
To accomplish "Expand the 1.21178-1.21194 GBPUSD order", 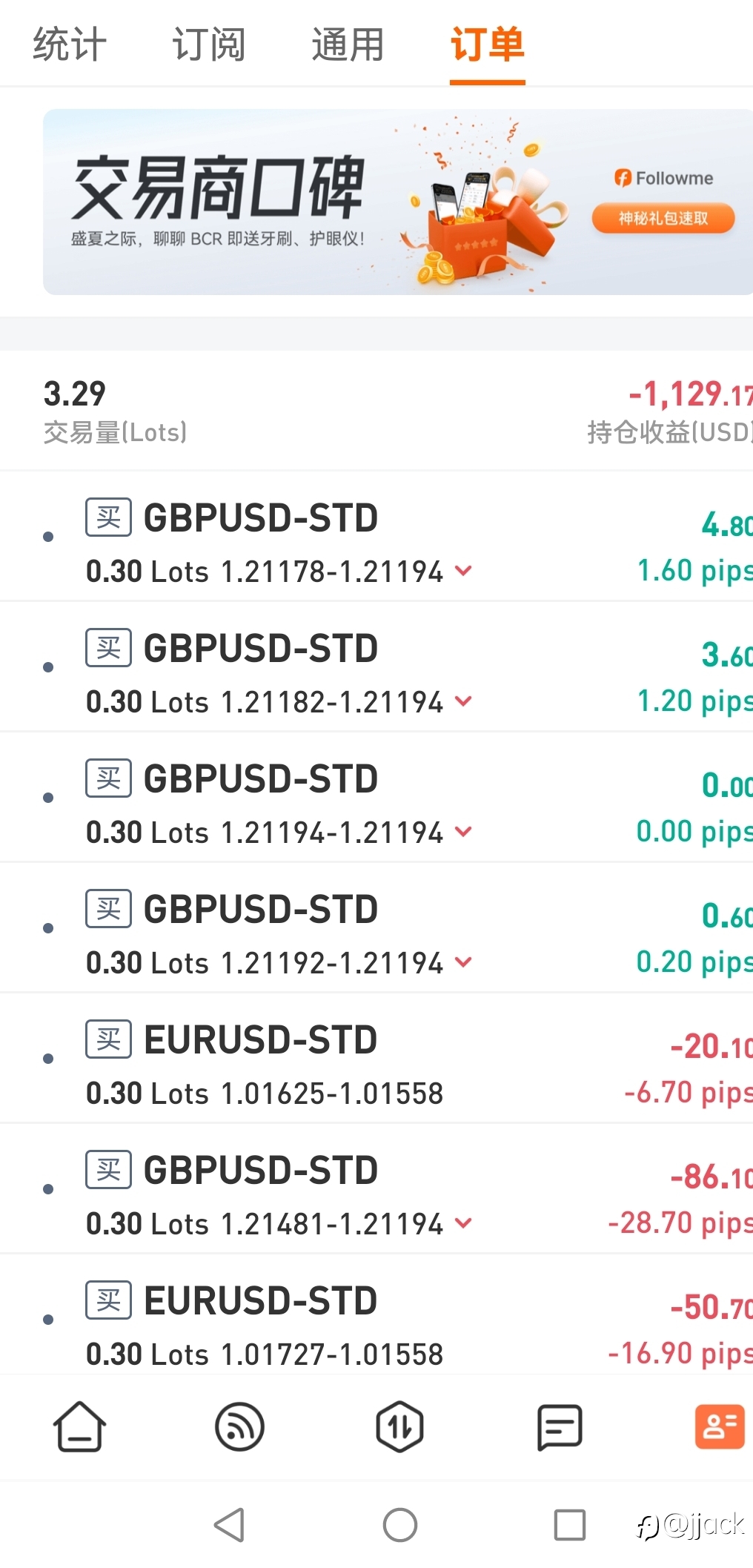I will pyautogui.click(x=464, y=571).
